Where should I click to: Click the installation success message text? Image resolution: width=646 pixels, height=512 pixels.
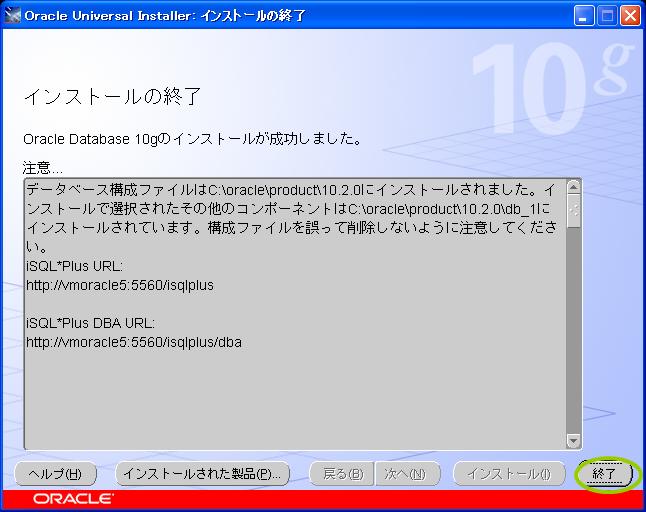192,139
